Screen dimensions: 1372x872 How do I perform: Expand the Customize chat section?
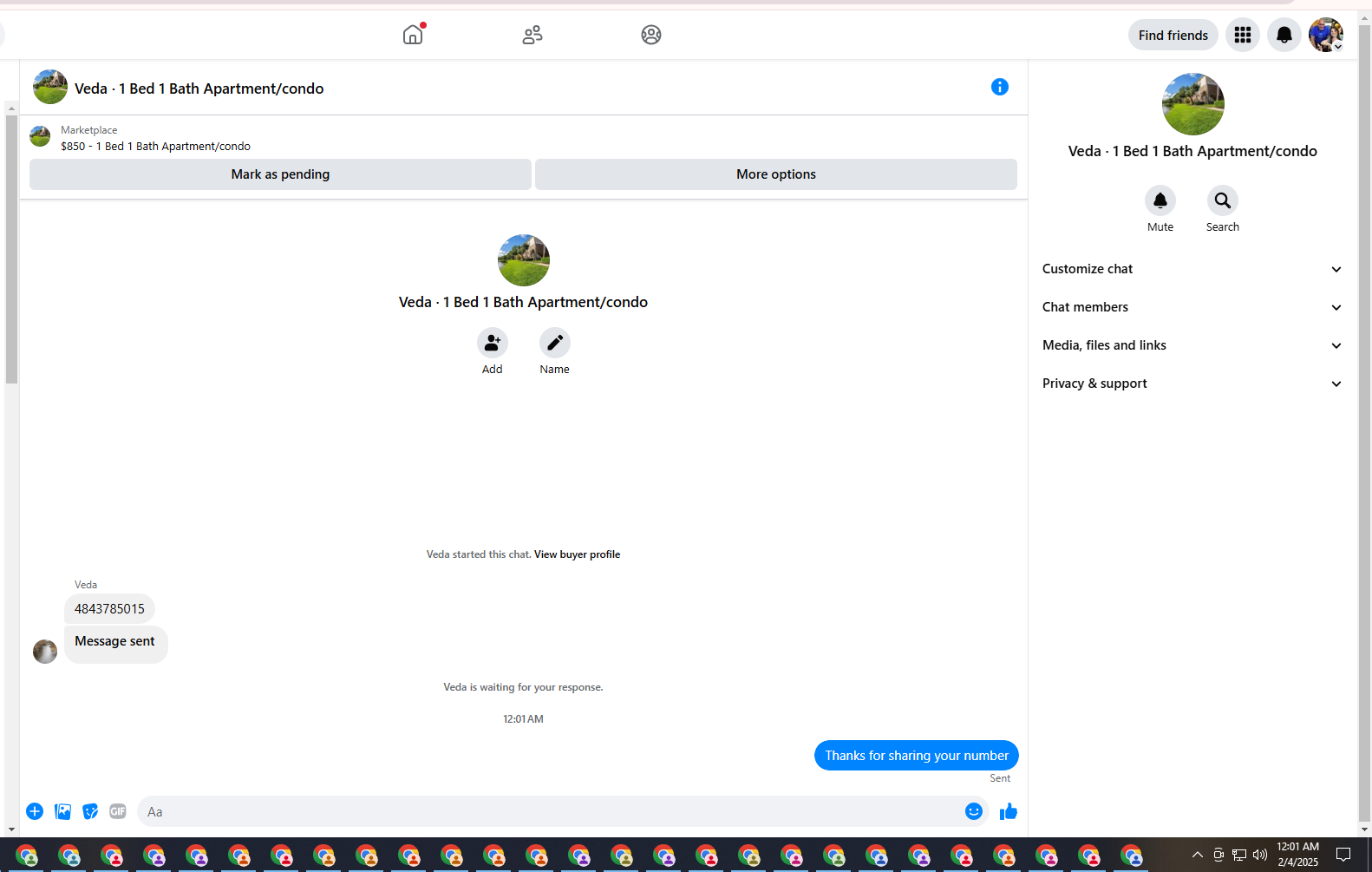(1192, 269)
